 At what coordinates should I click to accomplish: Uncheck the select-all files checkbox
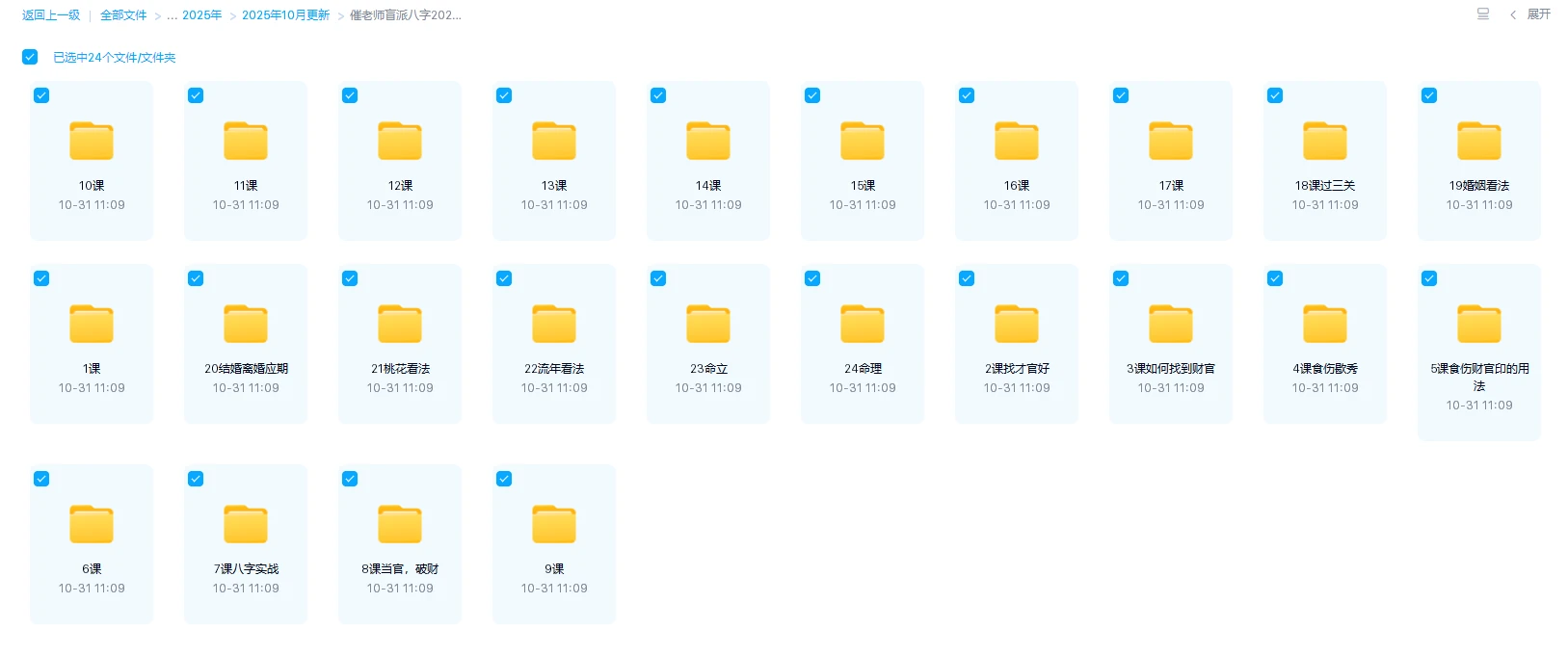(x=30, y=57)
